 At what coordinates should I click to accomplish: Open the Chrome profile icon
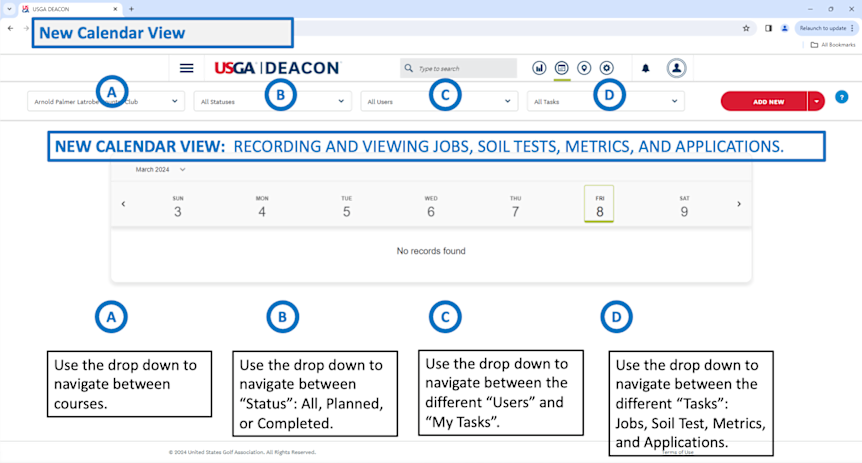784,28
